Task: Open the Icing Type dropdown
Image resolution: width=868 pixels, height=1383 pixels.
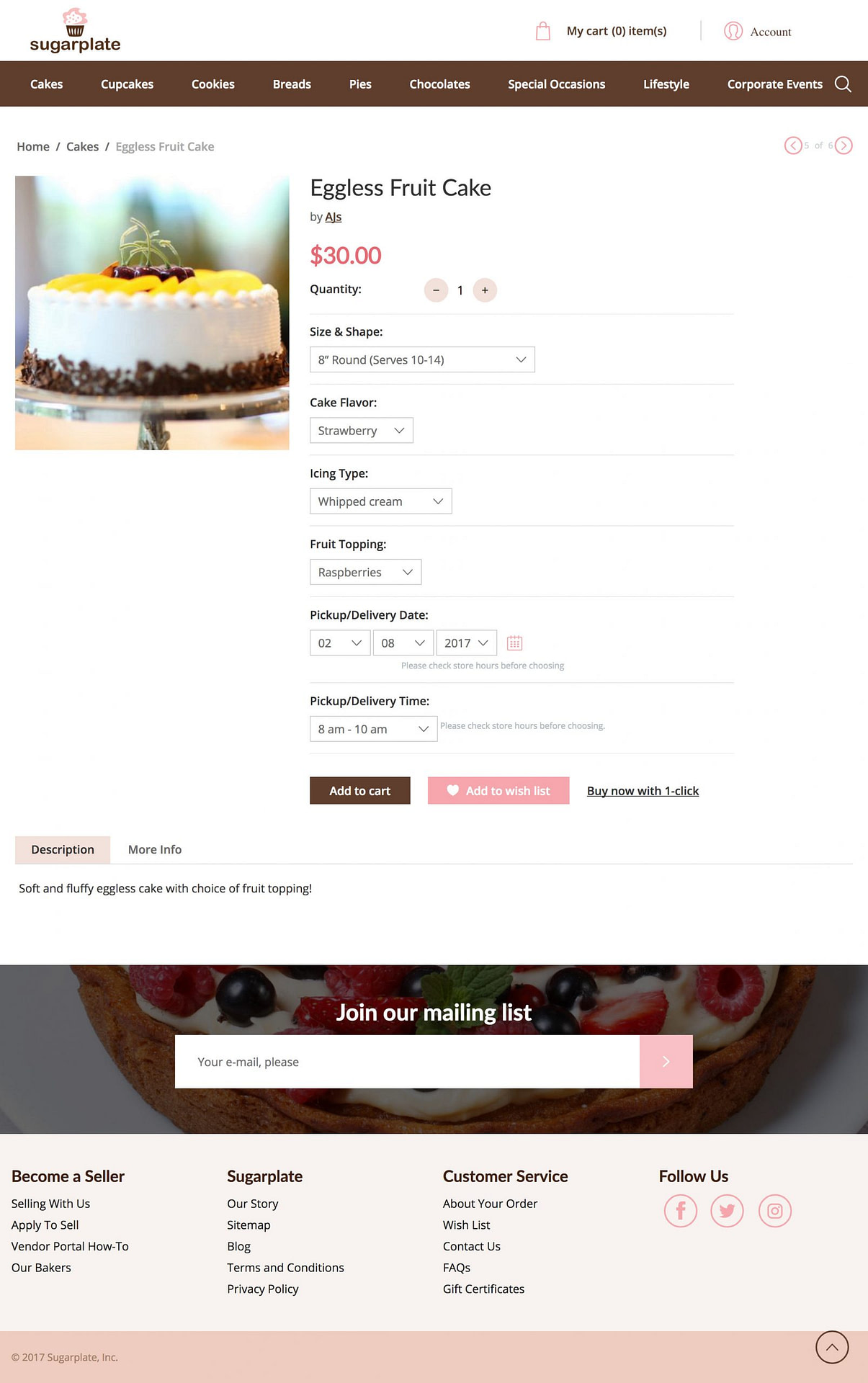Action: pos(381,501)
